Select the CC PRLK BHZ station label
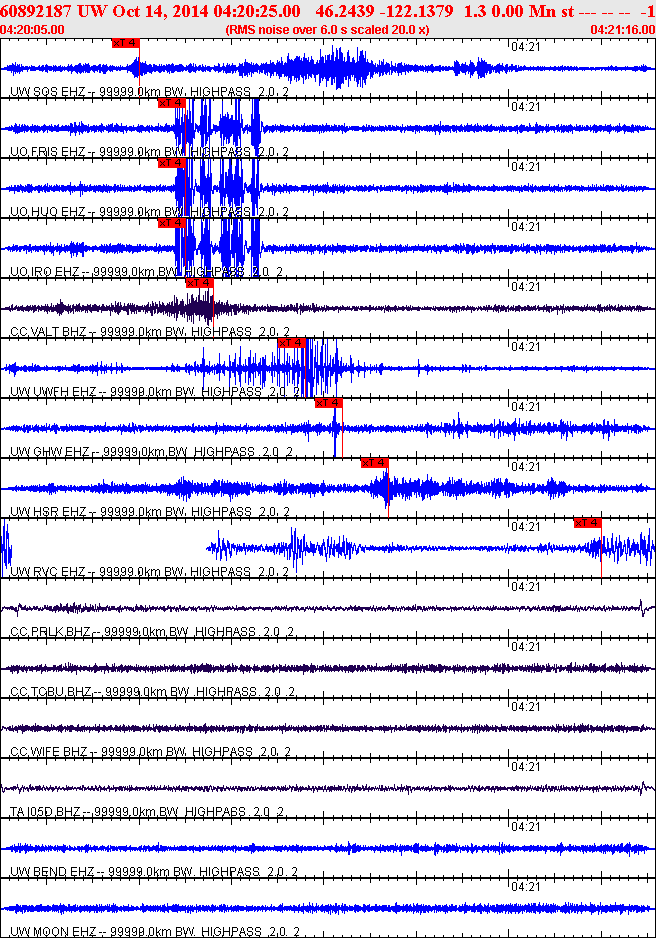The width and height of the screenshot is (656, 938). tap(50, 632)
